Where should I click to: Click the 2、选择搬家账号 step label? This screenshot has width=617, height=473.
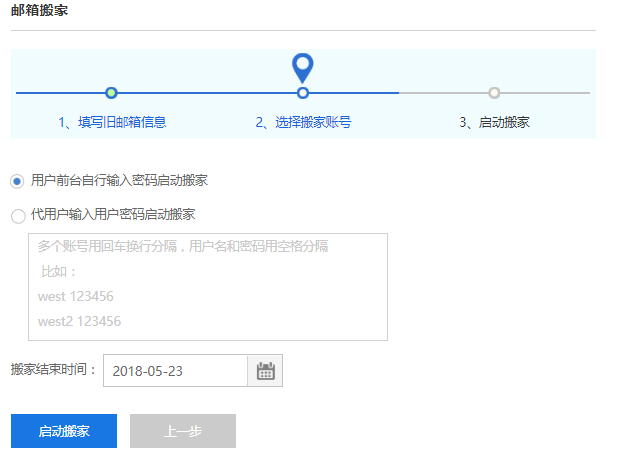click(x=303, y=123)
